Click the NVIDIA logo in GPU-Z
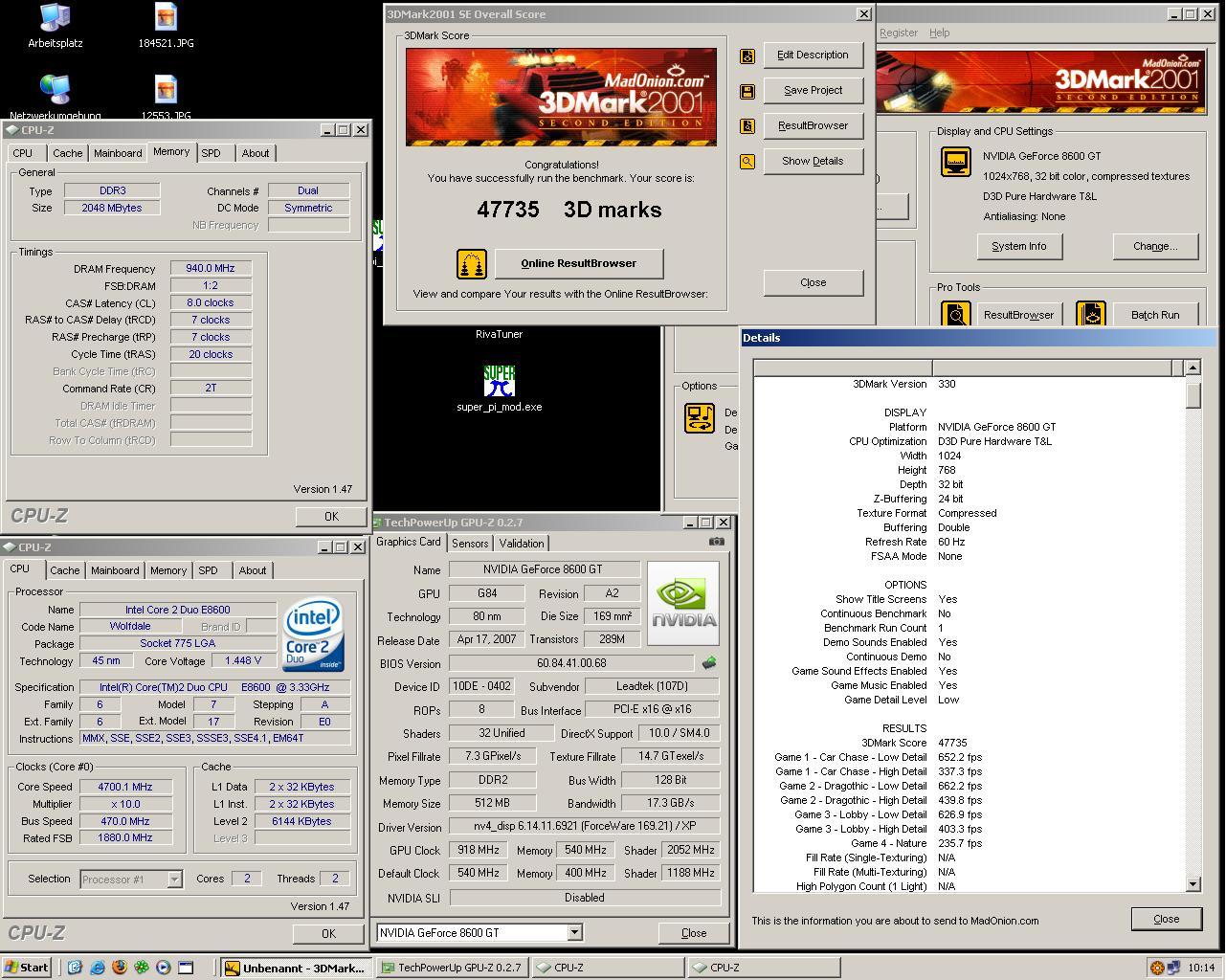 pos(683,603)
